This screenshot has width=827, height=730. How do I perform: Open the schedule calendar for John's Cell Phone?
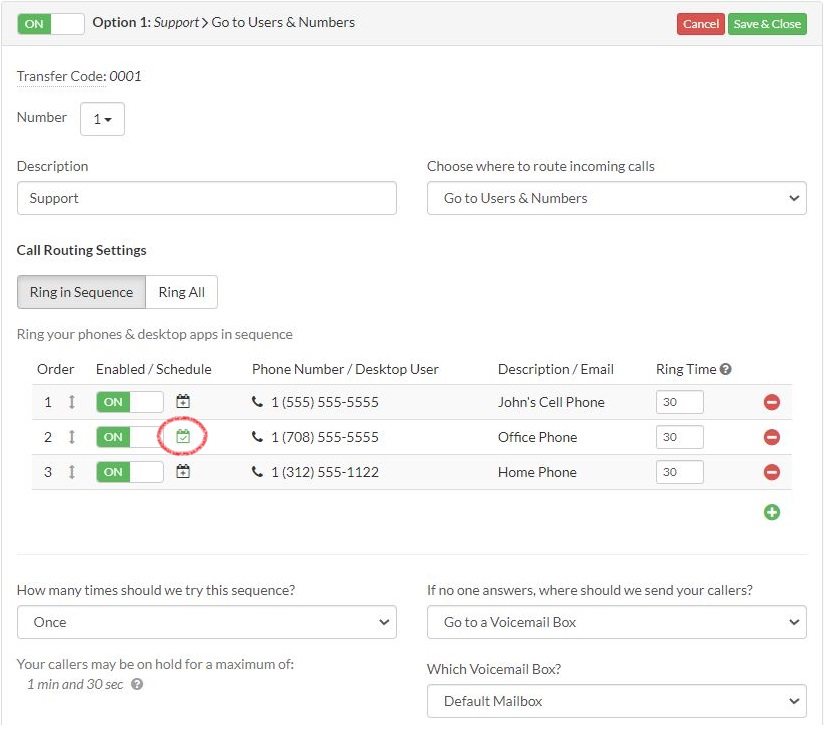[x=182, y=401]
